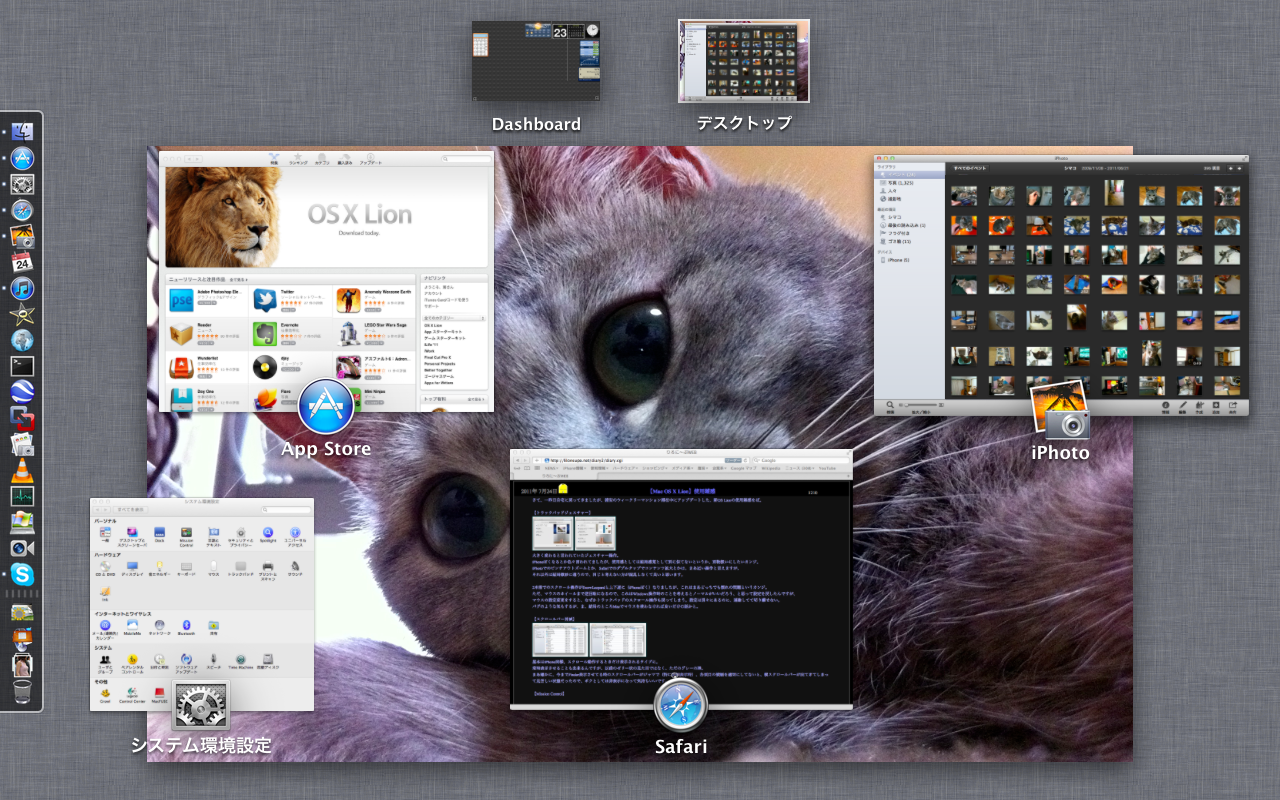Switch to the Dashboard space
1280x800 pixels.
pyautogui.click(x=536, y=61)
